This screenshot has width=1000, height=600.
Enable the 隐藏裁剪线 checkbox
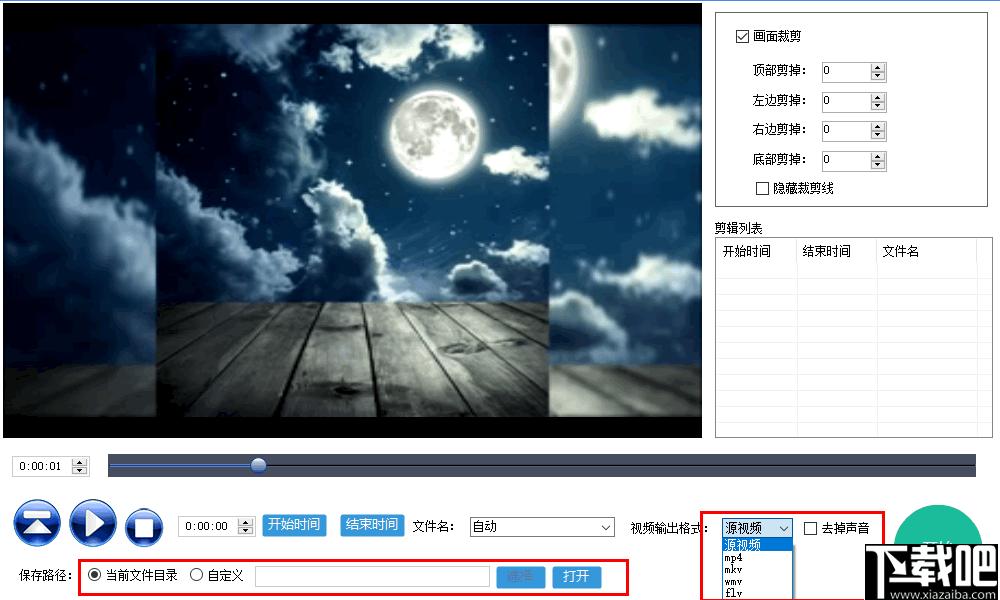click(x=761, y=189)
